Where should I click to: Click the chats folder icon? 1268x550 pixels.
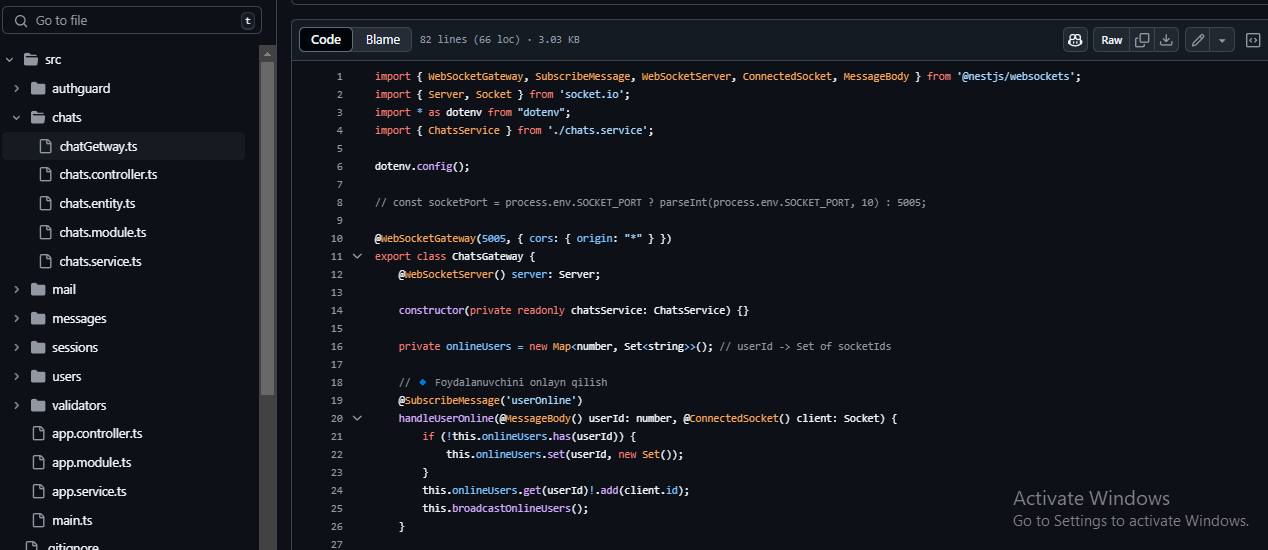click(x=38, y=117)
